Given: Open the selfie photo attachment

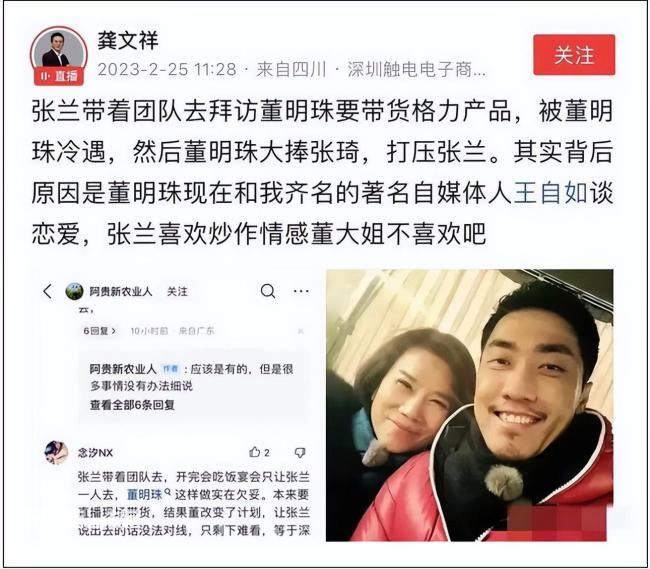Looking at the screenshot, I should (470, 405).
